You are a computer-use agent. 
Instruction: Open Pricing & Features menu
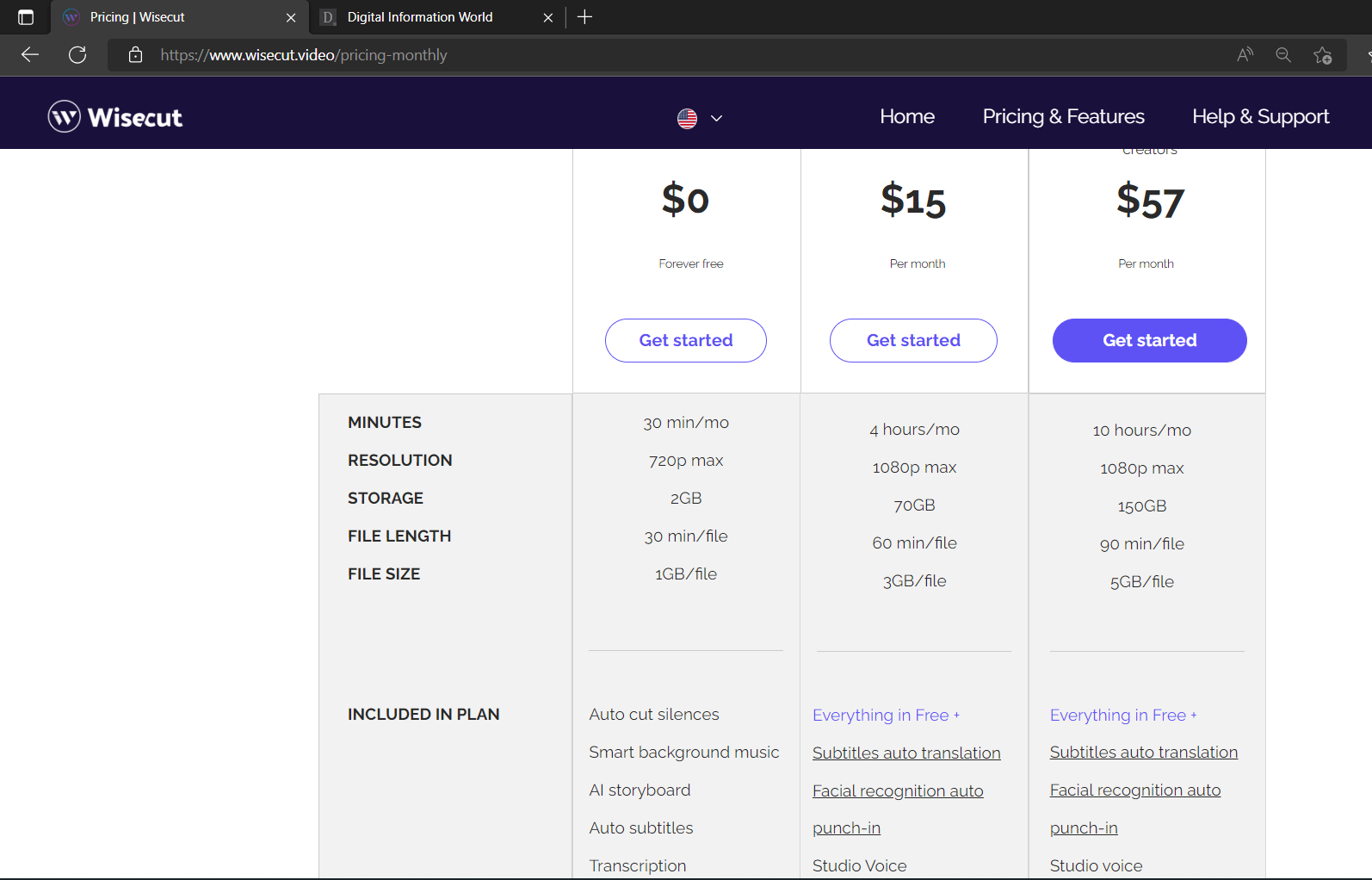pos(1064,116)
